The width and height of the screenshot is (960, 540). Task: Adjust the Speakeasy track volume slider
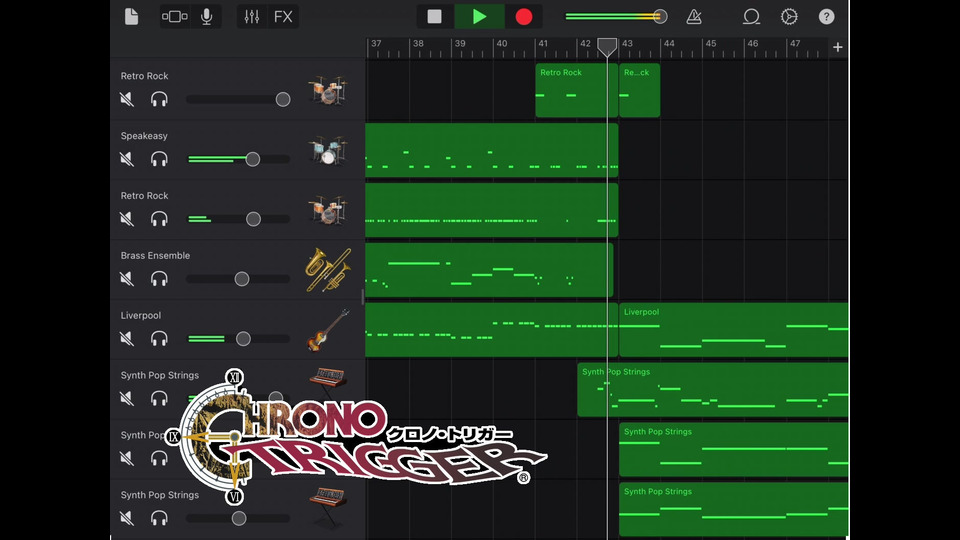click(x=252, y=159)
